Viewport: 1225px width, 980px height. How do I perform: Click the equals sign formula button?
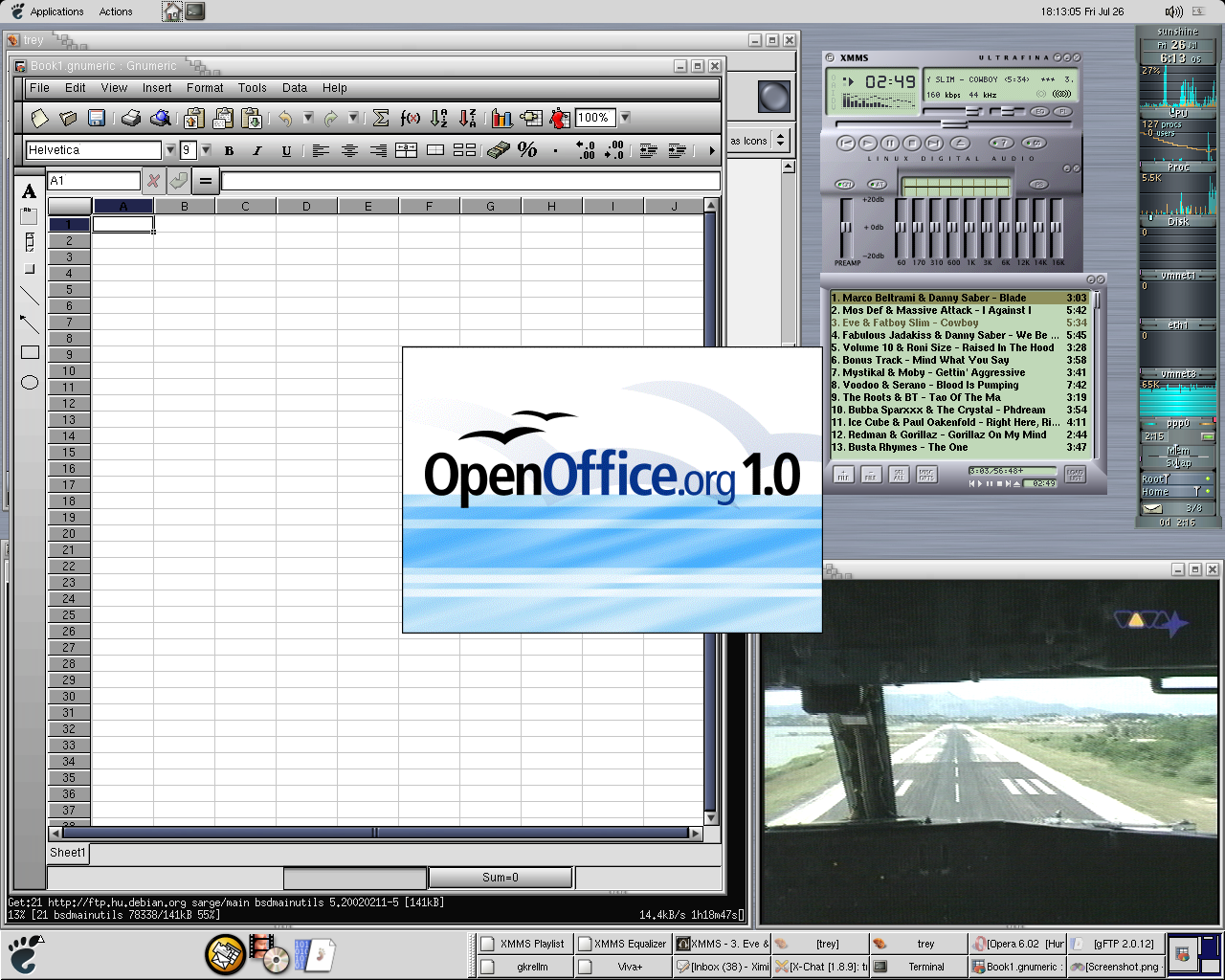pyautogui.click(x=205, y=180)
